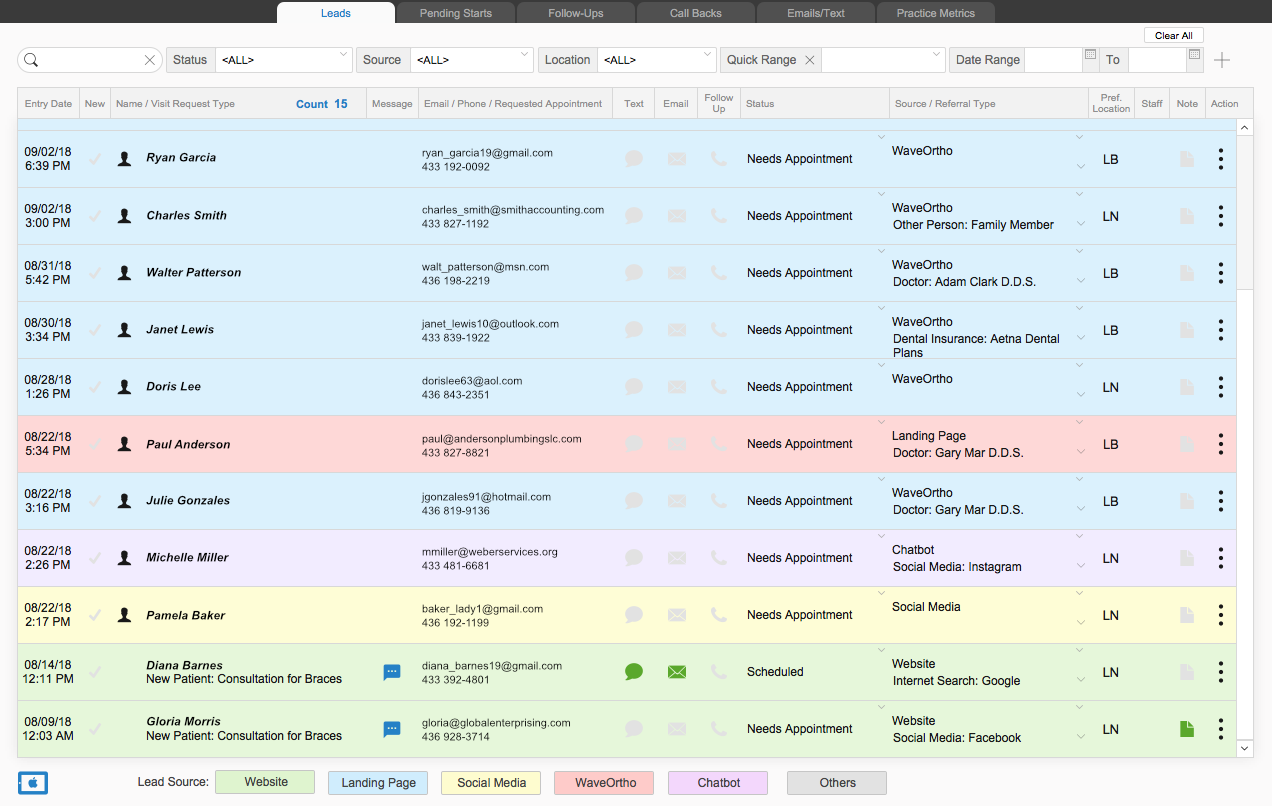The height and width of the screenshot is (806, 1272).
Task: Expand the Location filter dropdown
Action: click(x=656, y=60)
